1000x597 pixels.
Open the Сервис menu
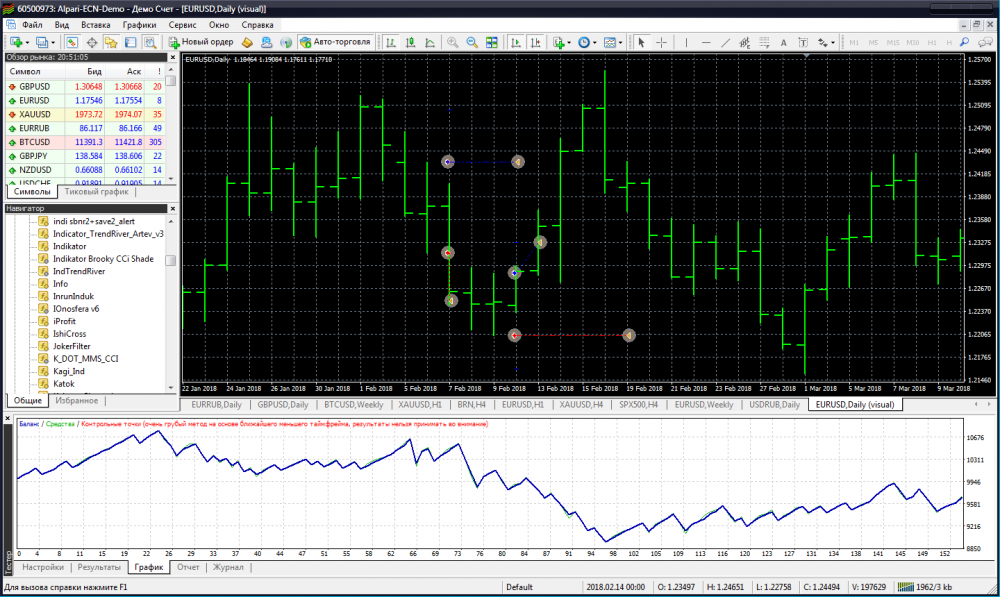coord(182,22)
